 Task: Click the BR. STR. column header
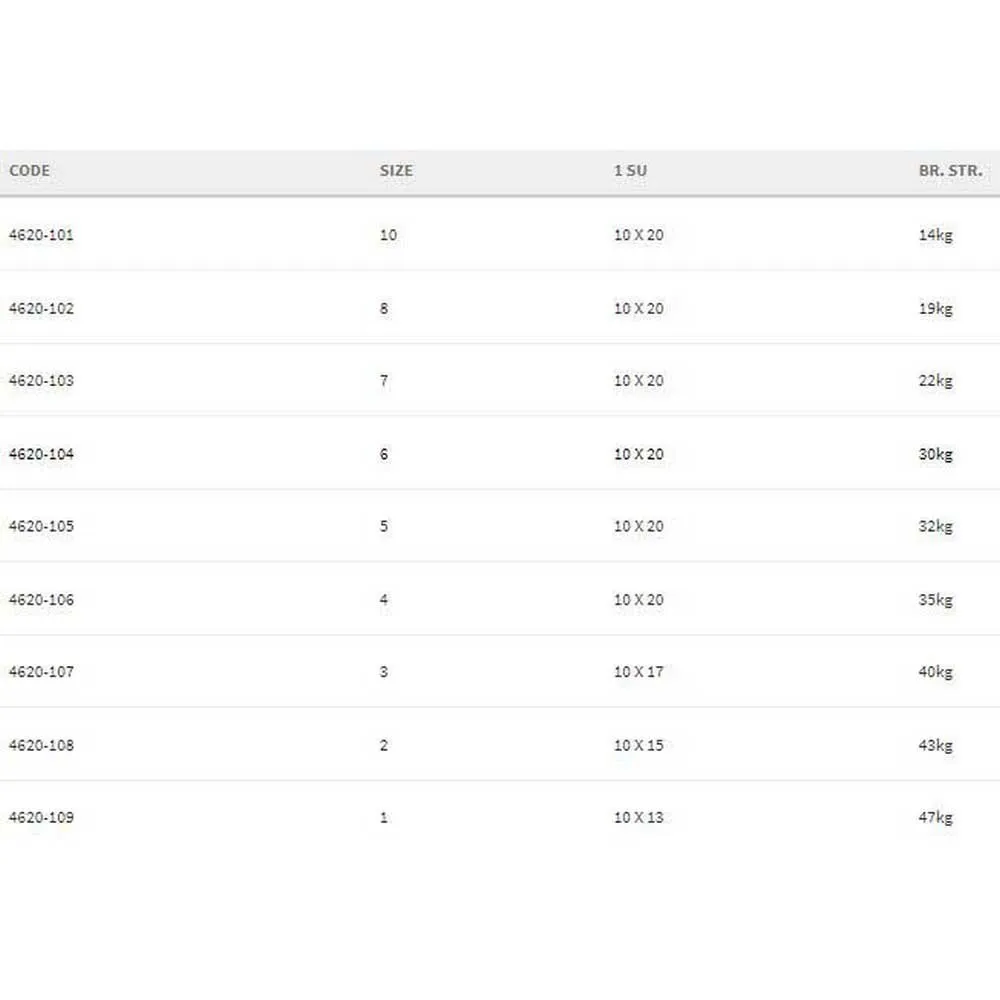click(x=950, y=171)
